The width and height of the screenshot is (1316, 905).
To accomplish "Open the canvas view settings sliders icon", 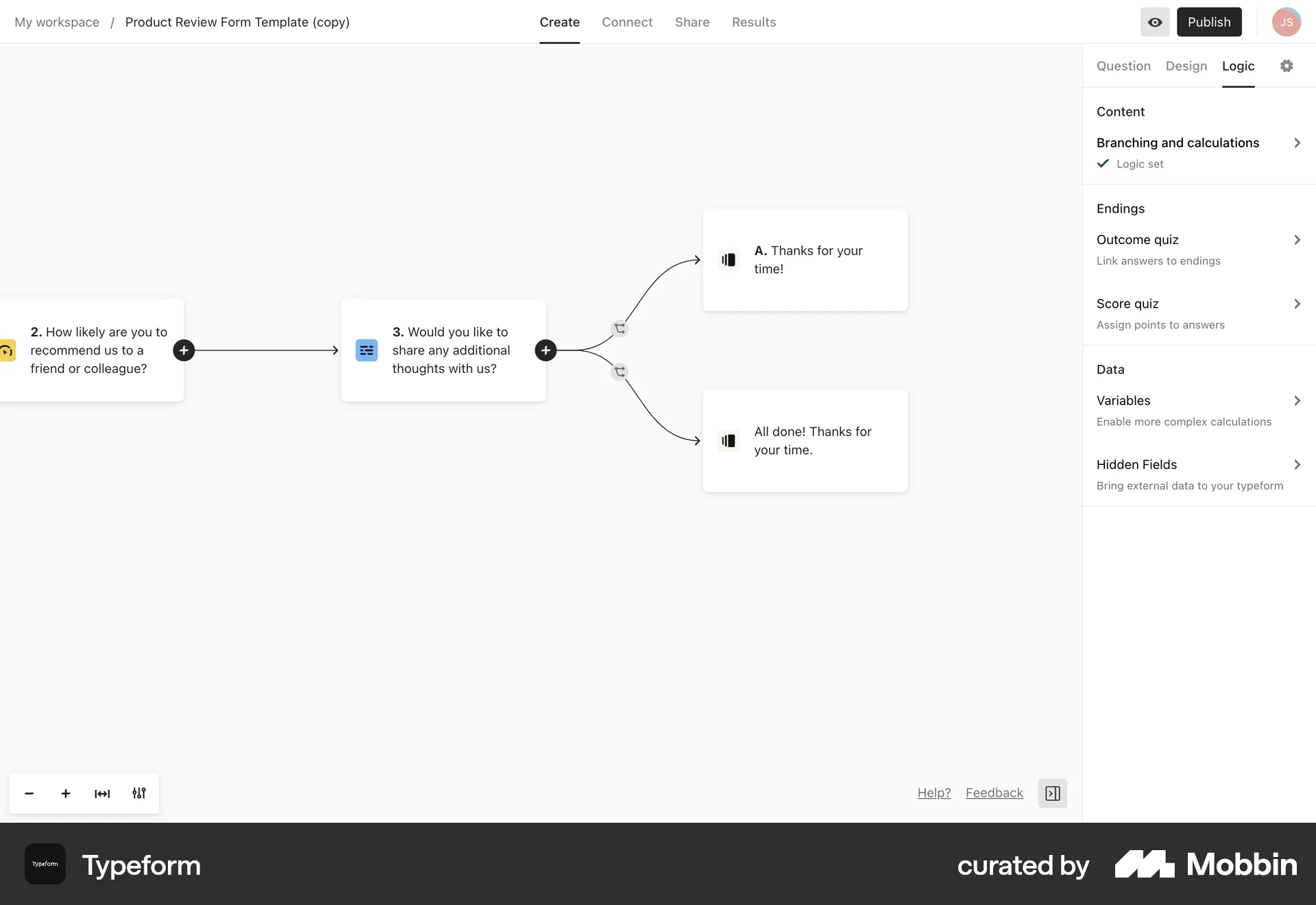I will coord(138,793).
